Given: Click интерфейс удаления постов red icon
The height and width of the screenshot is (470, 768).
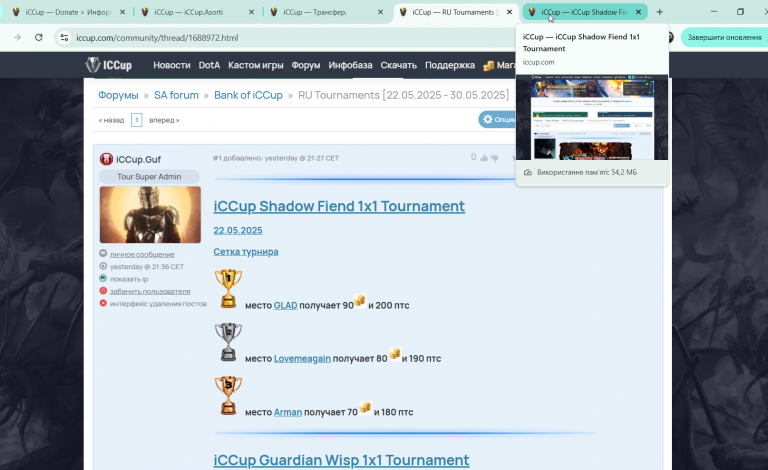Looking at the screenshot, I should click(103, 303).
